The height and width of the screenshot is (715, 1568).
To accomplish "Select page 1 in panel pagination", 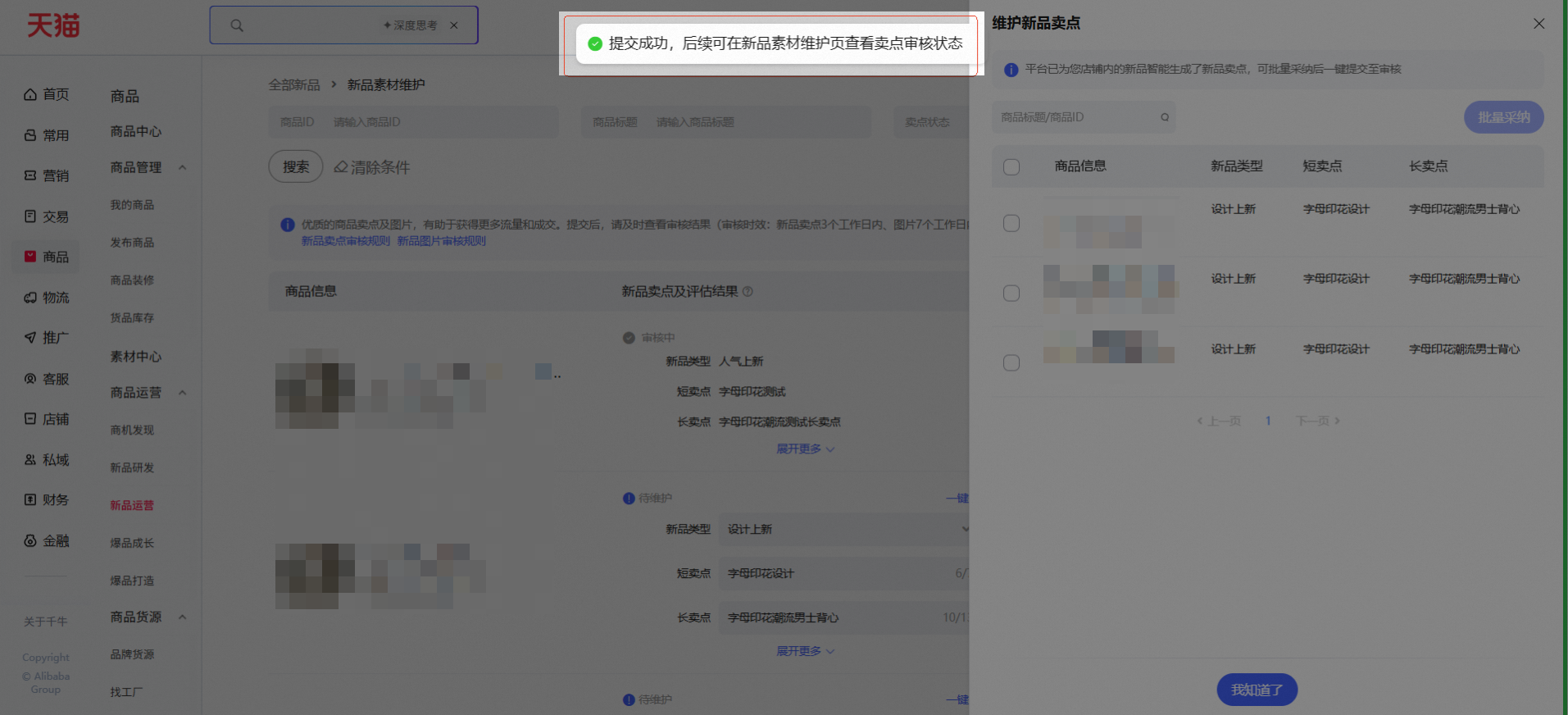I will point(1268,421).
